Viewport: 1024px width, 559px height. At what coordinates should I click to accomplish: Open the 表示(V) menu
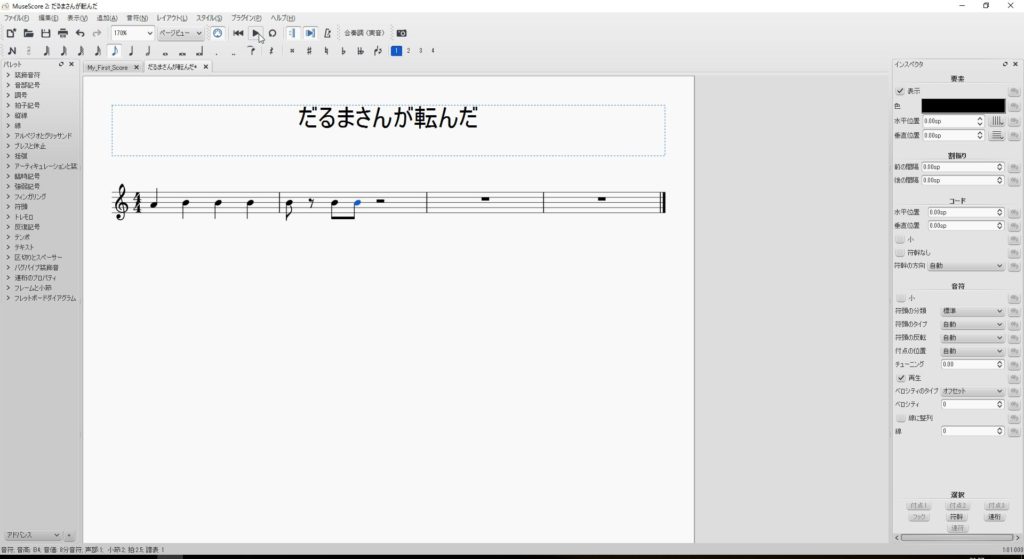tap(77, 18)
